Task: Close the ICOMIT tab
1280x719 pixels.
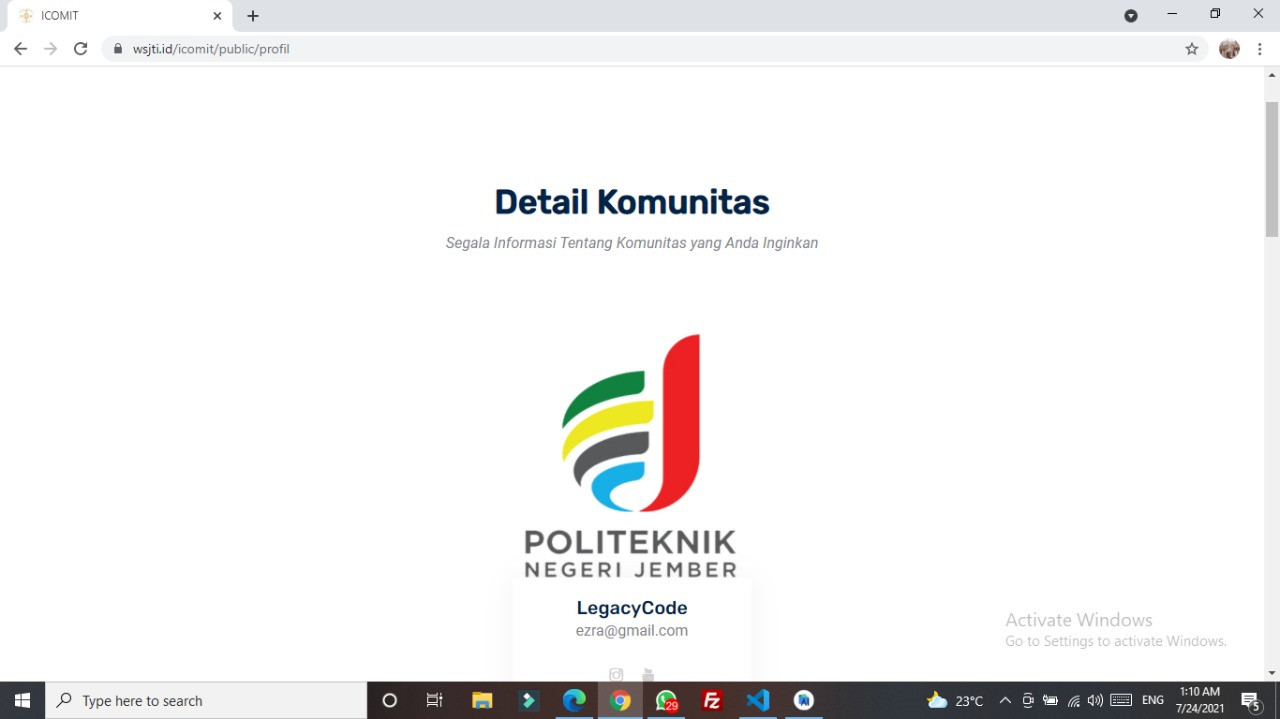Action: [x=217, y=16]
